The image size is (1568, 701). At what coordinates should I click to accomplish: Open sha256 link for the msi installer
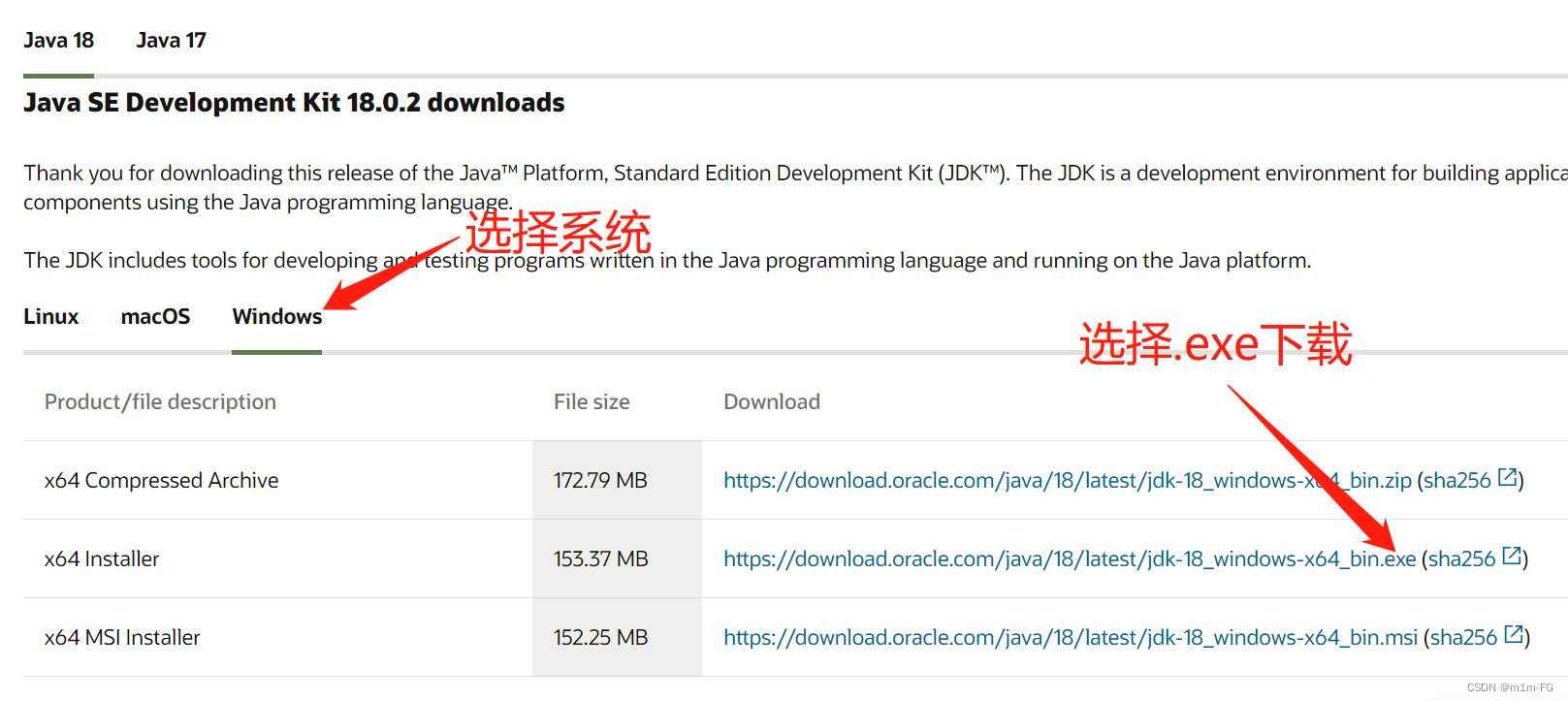coord(1463,637)
